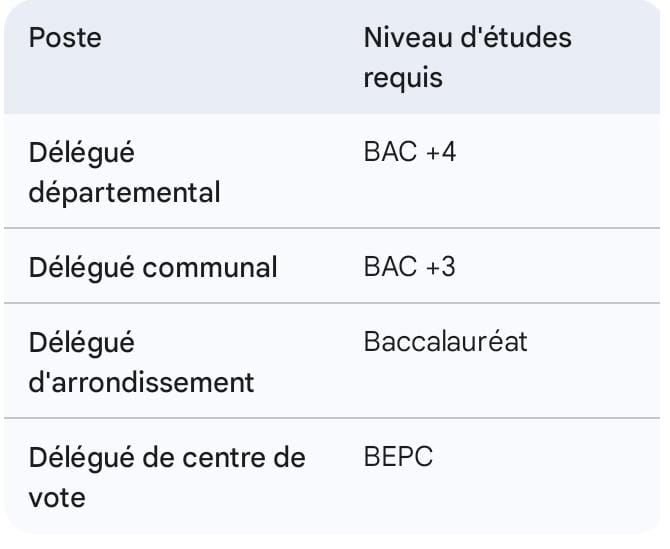Viewport: 670px width, 549px height.
Task: Click the word "vote" in the last row
Action: pyautogui.click(x=57, y=496)
